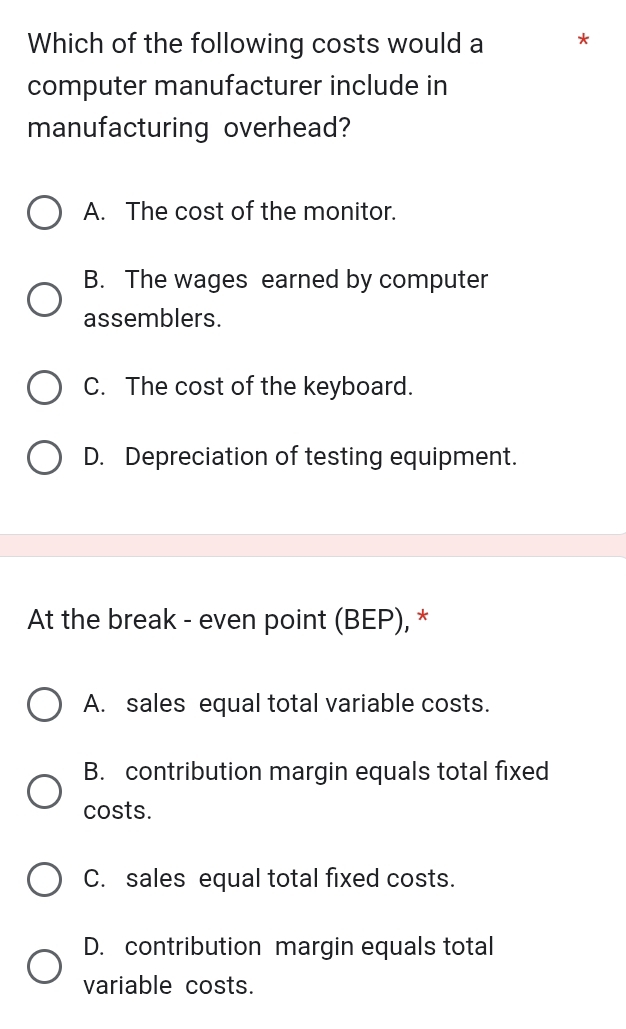Pick radio circle for 'contribution margin equals total variable costs'
This screenshot has height=1029, width=626.
coord(44,966)
